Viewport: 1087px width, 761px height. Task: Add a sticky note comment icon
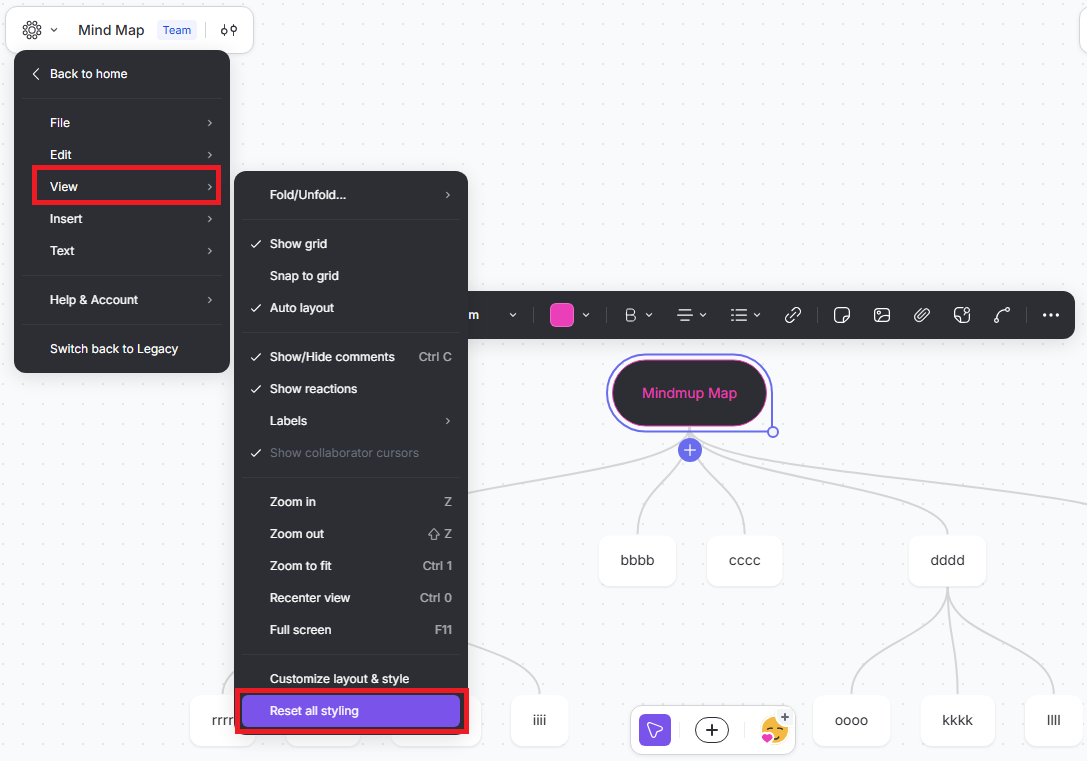click(841, 315)
